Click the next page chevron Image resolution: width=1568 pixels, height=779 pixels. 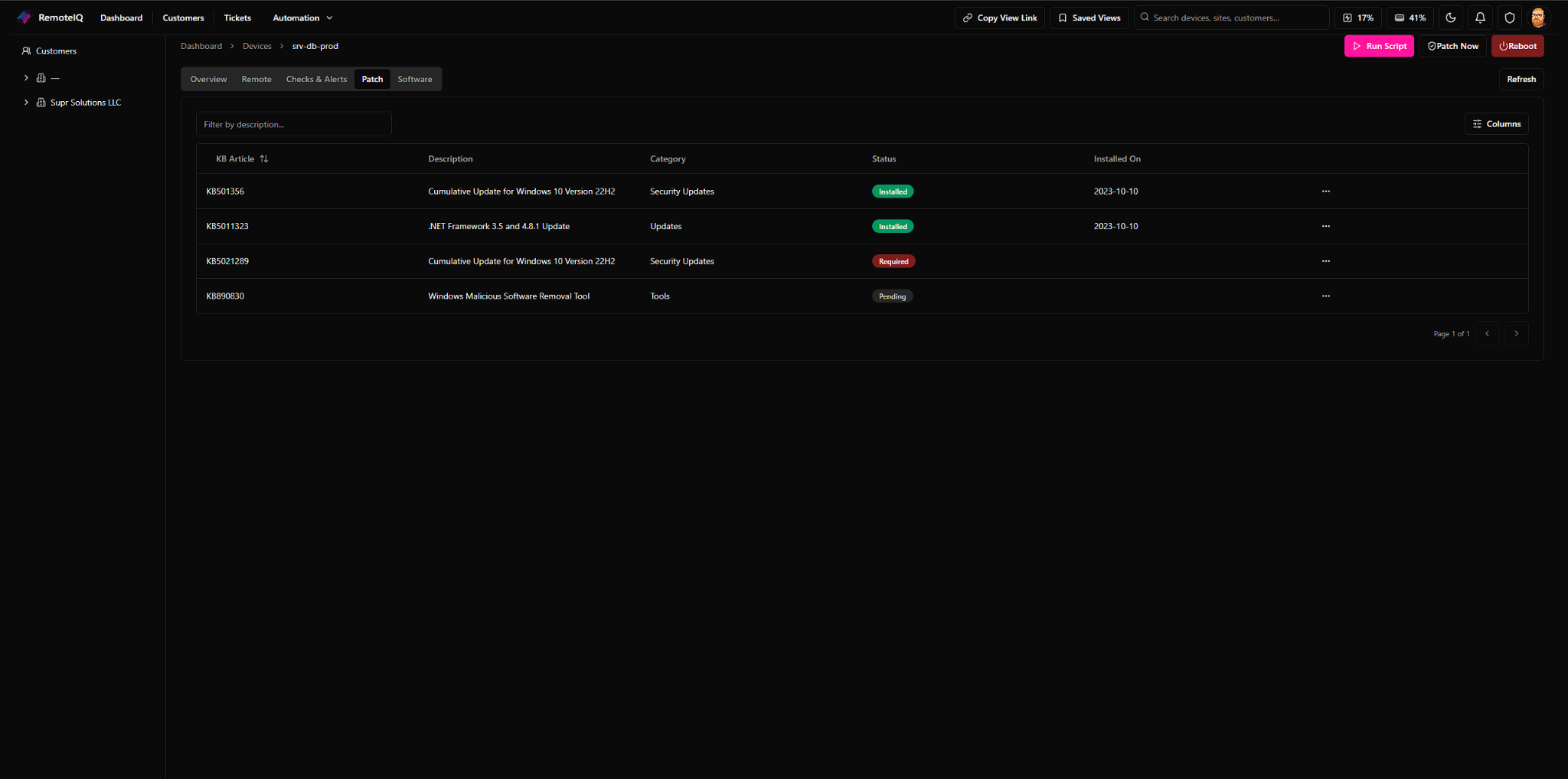click(x=1516, y=333)
